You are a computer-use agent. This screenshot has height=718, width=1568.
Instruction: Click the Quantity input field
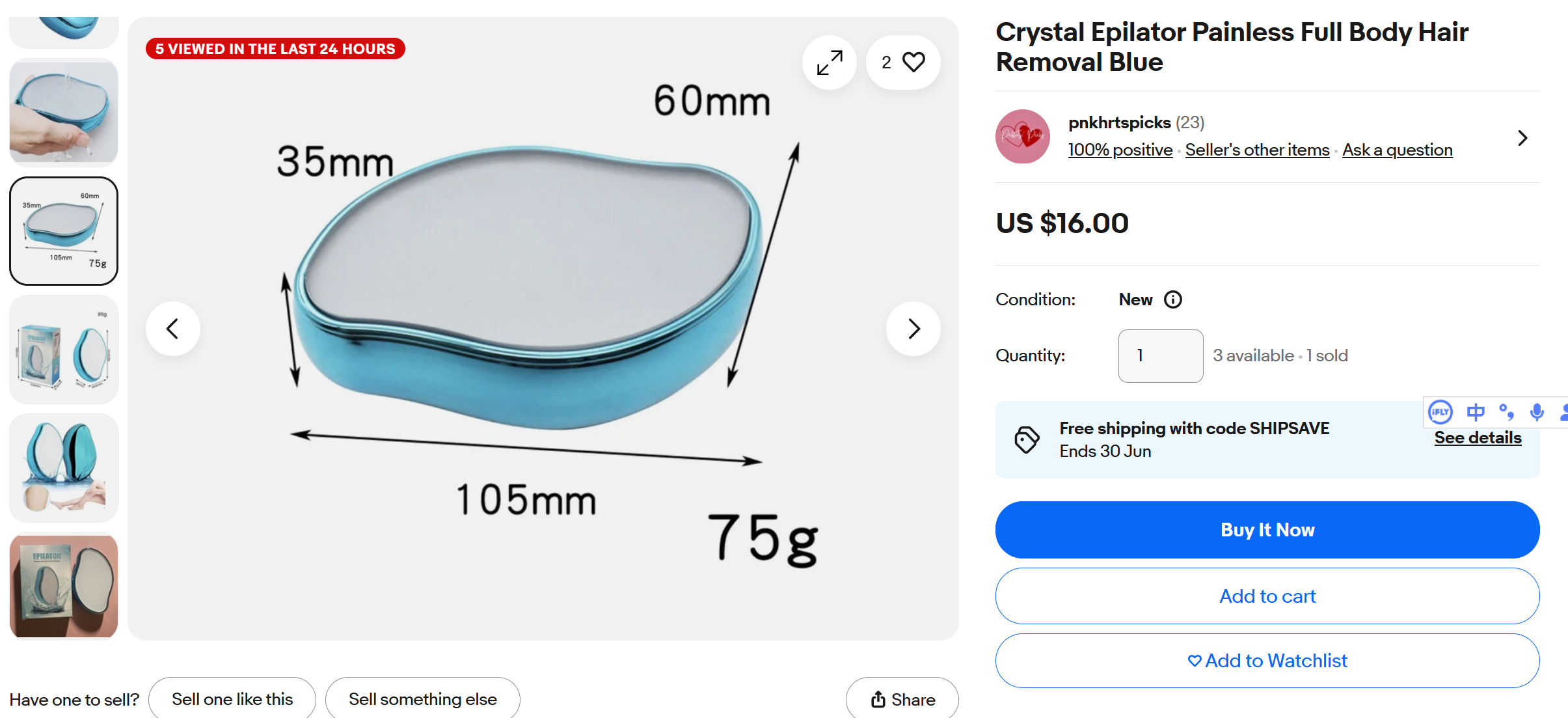tap(1161, 355)
